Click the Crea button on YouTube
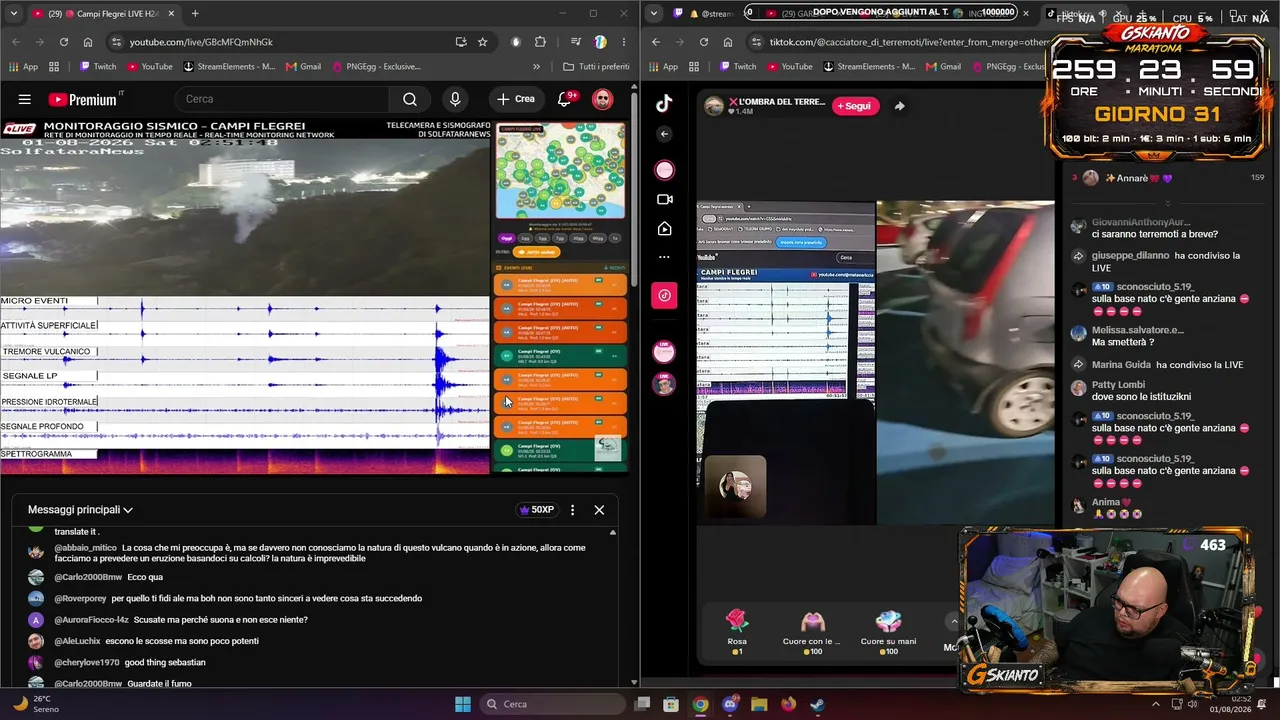 pyautogui.click(x=516, y=99)
